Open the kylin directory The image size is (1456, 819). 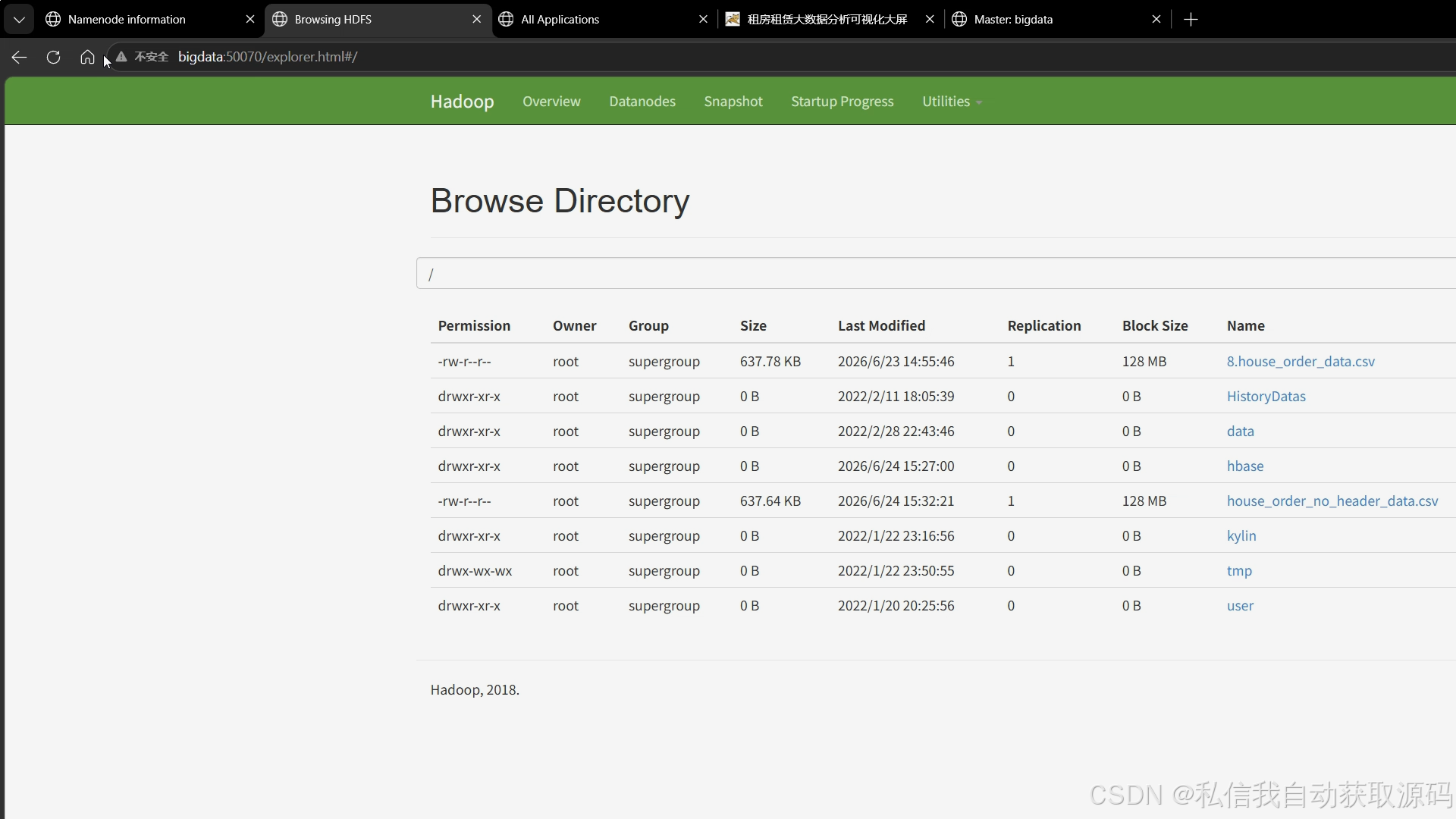click(x=1241, y=536)
